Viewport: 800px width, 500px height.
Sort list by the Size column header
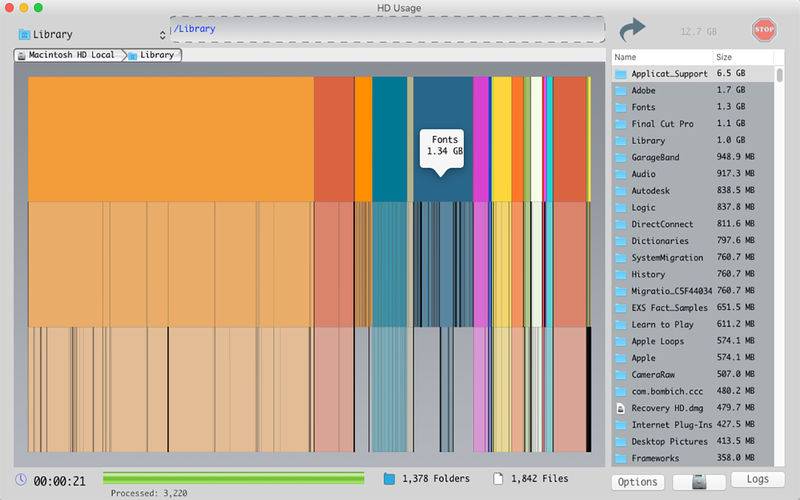[x=742, y=57]
